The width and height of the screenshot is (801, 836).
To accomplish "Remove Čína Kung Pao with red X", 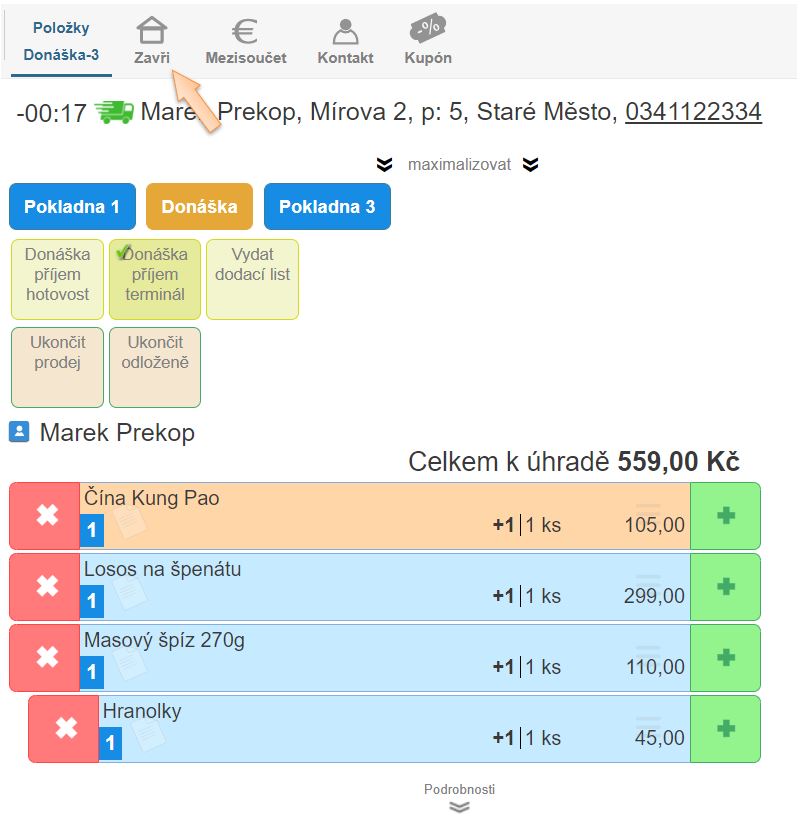I will click(46, 516).
